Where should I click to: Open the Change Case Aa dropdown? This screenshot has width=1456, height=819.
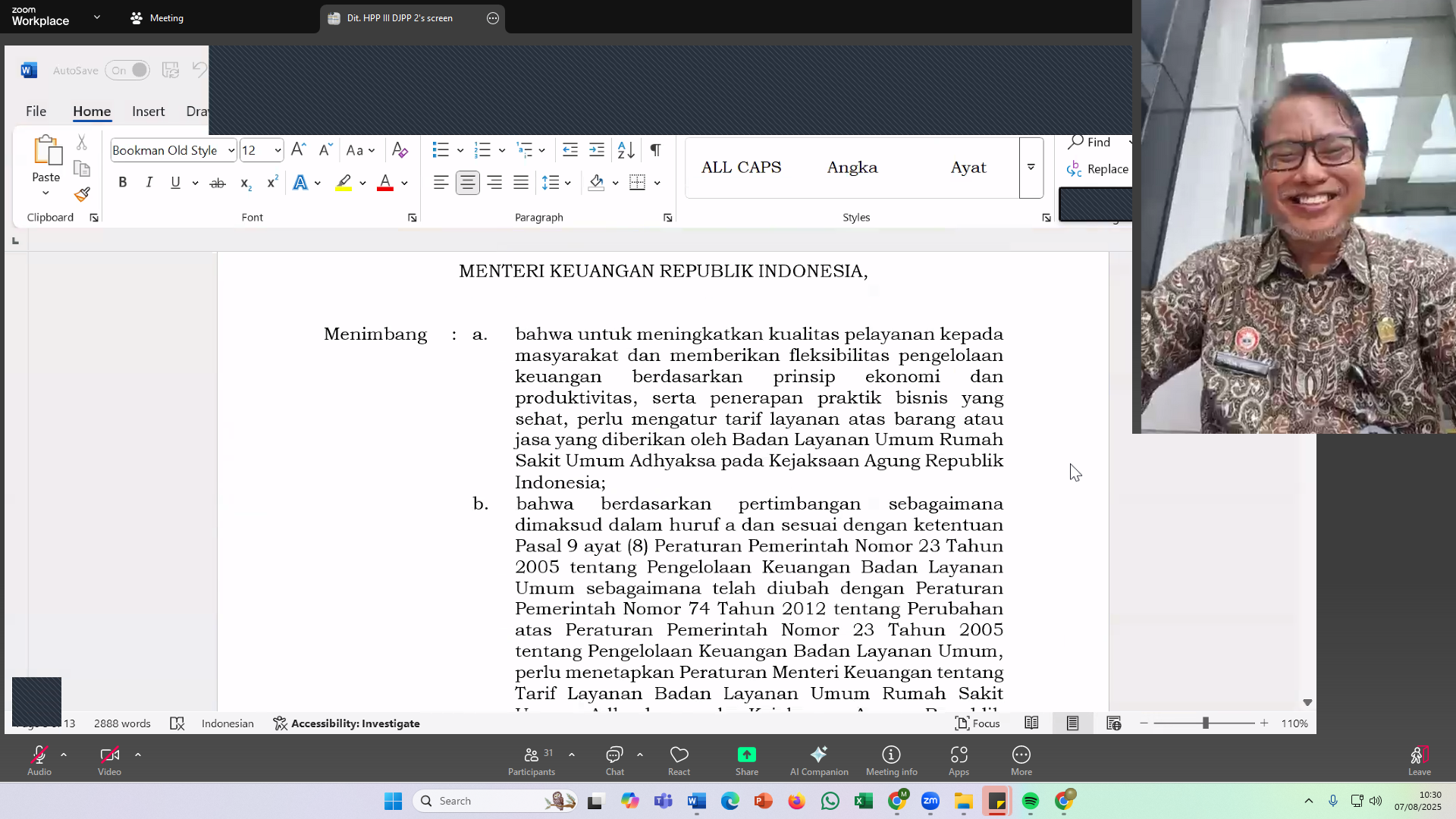(360, 150)
